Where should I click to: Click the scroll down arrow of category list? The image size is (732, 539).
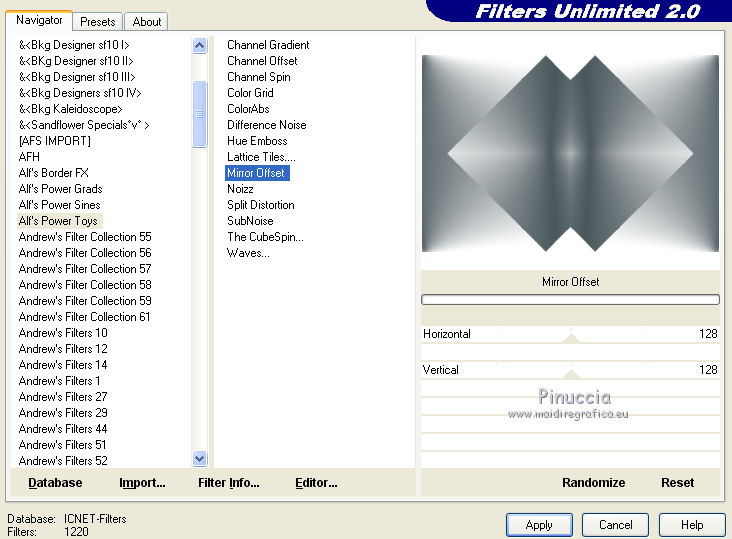pyautogui.click(x=199, y=459)
